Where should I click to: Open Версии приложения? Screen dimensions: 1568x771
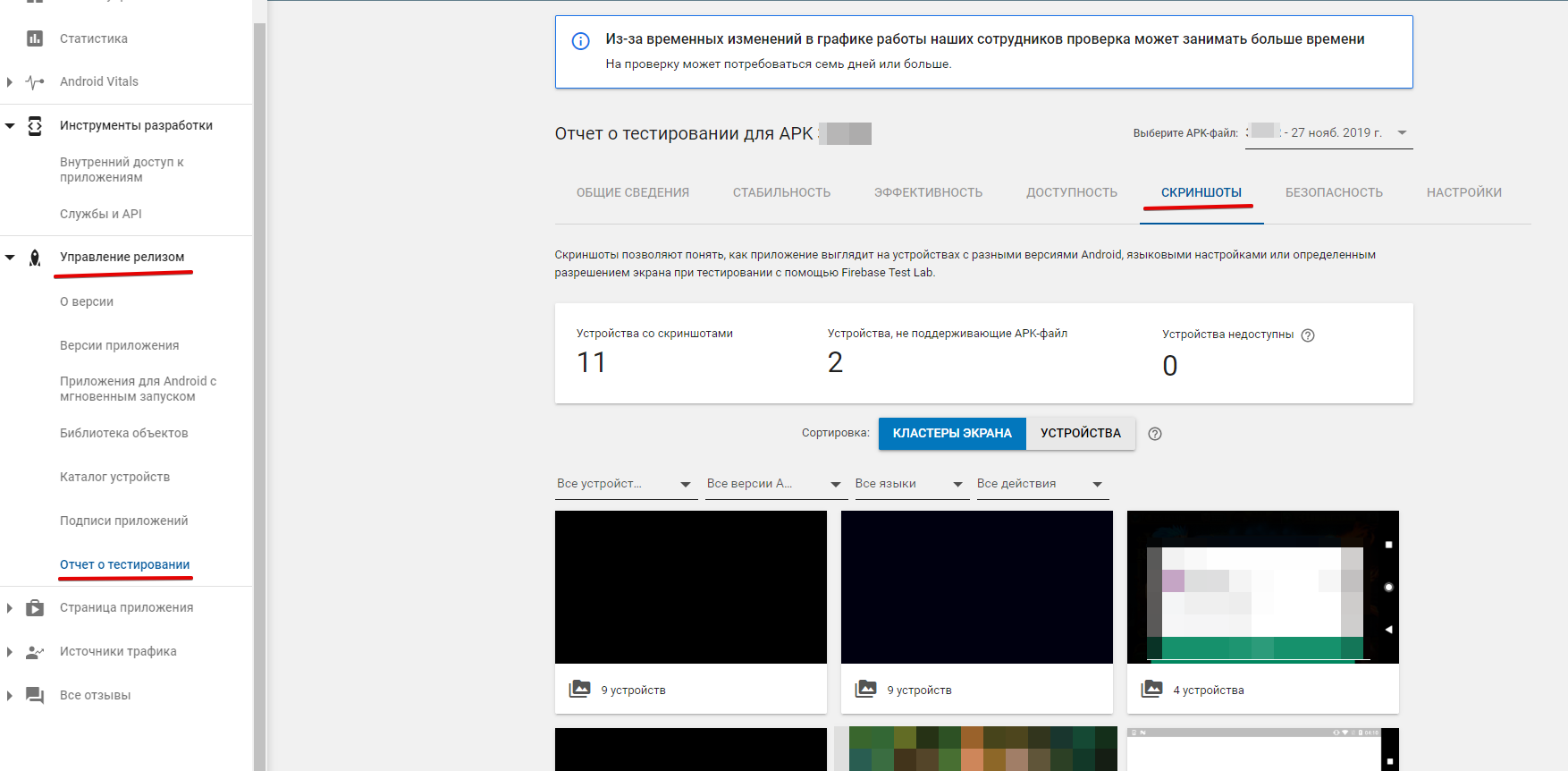(x=120, y=345)
